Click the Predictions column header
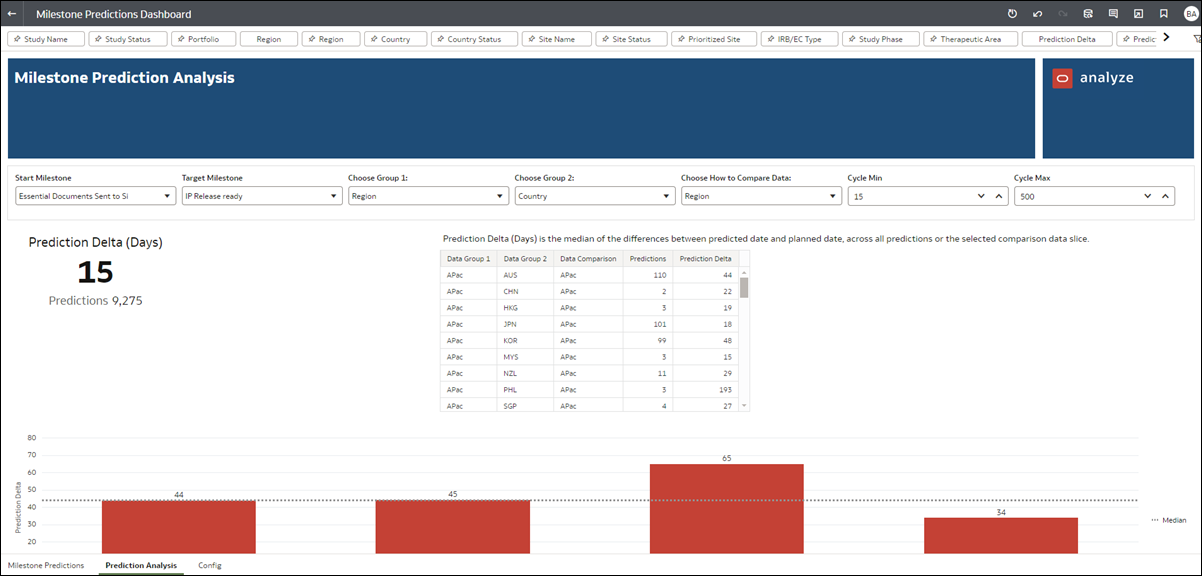Viewport: 1202px width, 576px height. (x=647, y=258)
